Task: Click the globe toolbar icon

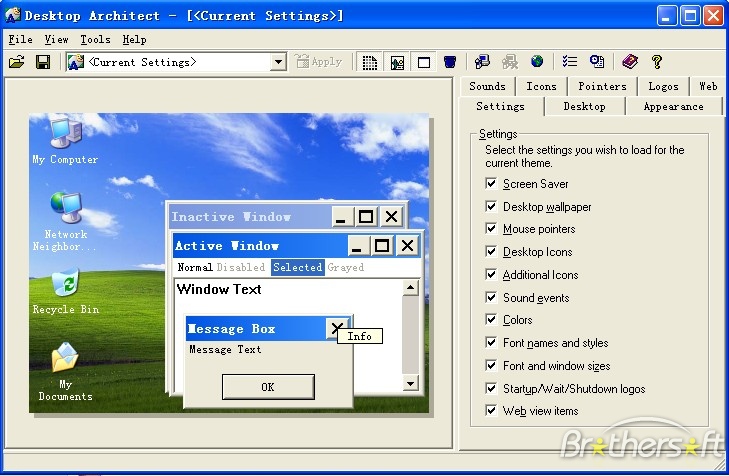Action: point(537,61)
